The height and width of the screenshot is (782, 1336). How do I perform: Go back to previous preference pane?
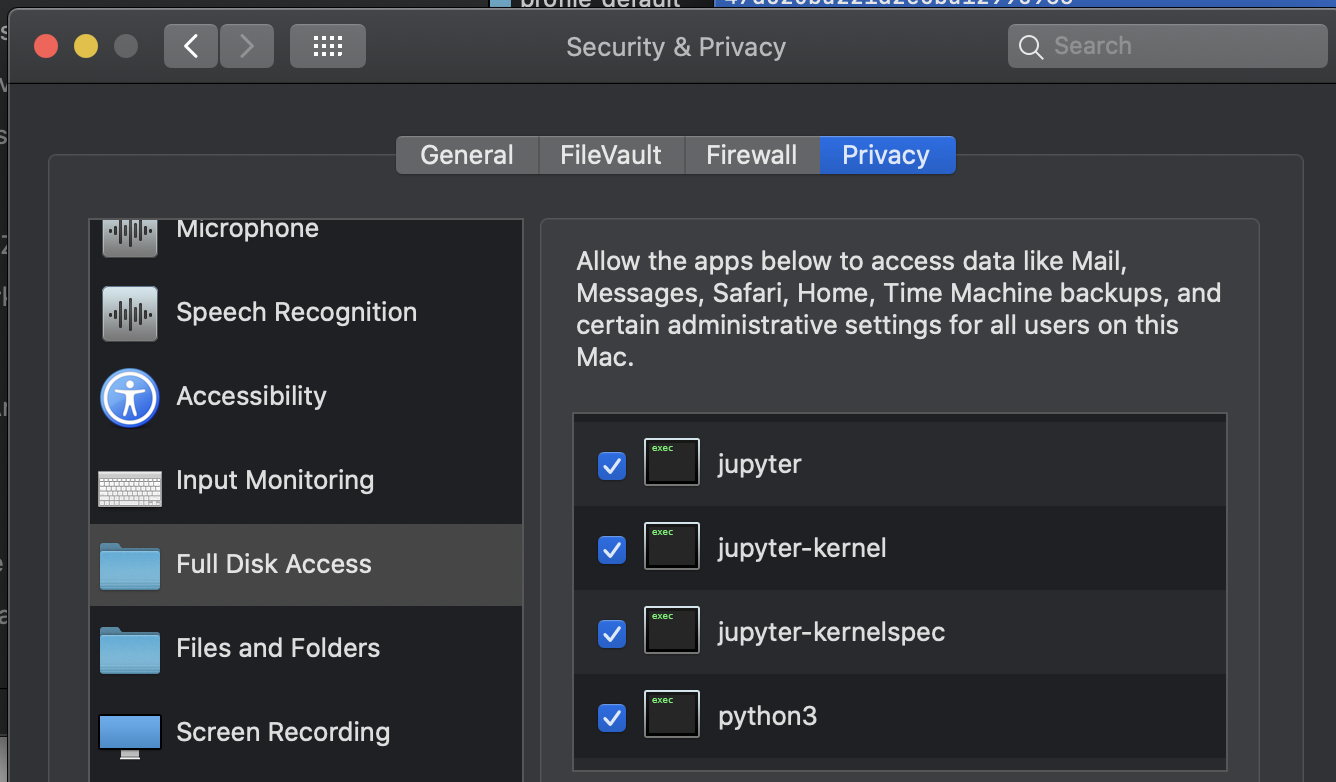(x=190, y=45)
